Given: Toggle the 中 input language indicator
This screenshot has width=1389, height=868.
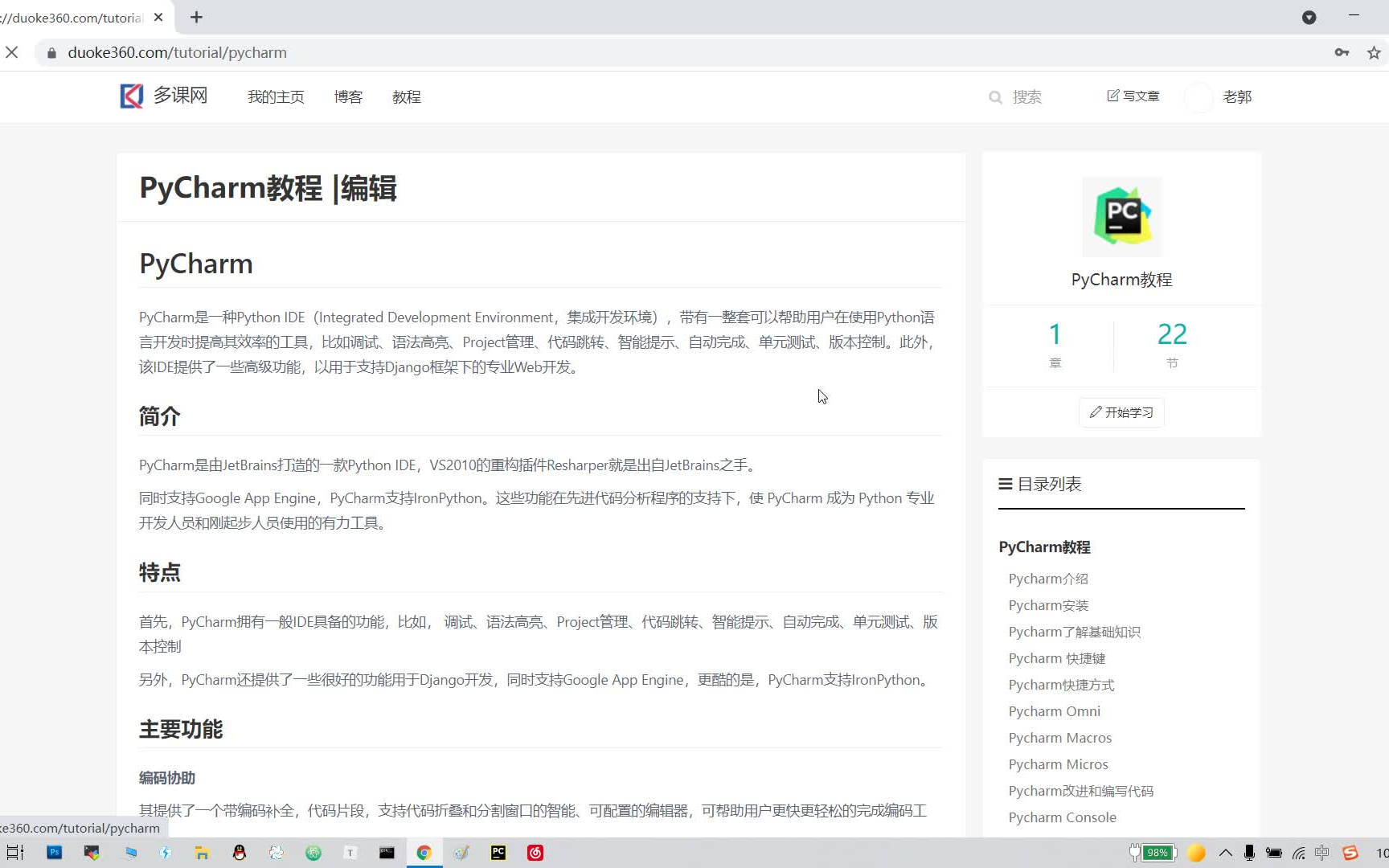Looking at the screenshot, I should coord(1322,853).
